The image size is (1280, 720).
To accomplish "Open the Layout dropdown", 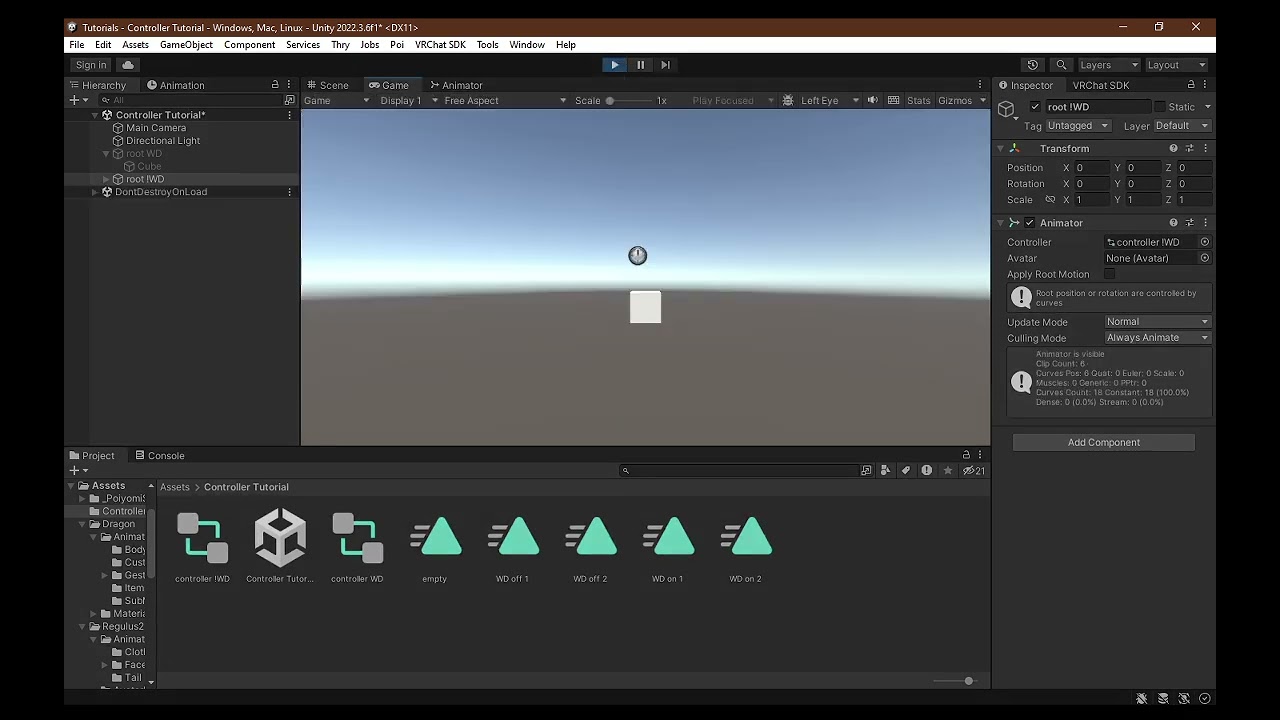I will tap(1176, 65).
